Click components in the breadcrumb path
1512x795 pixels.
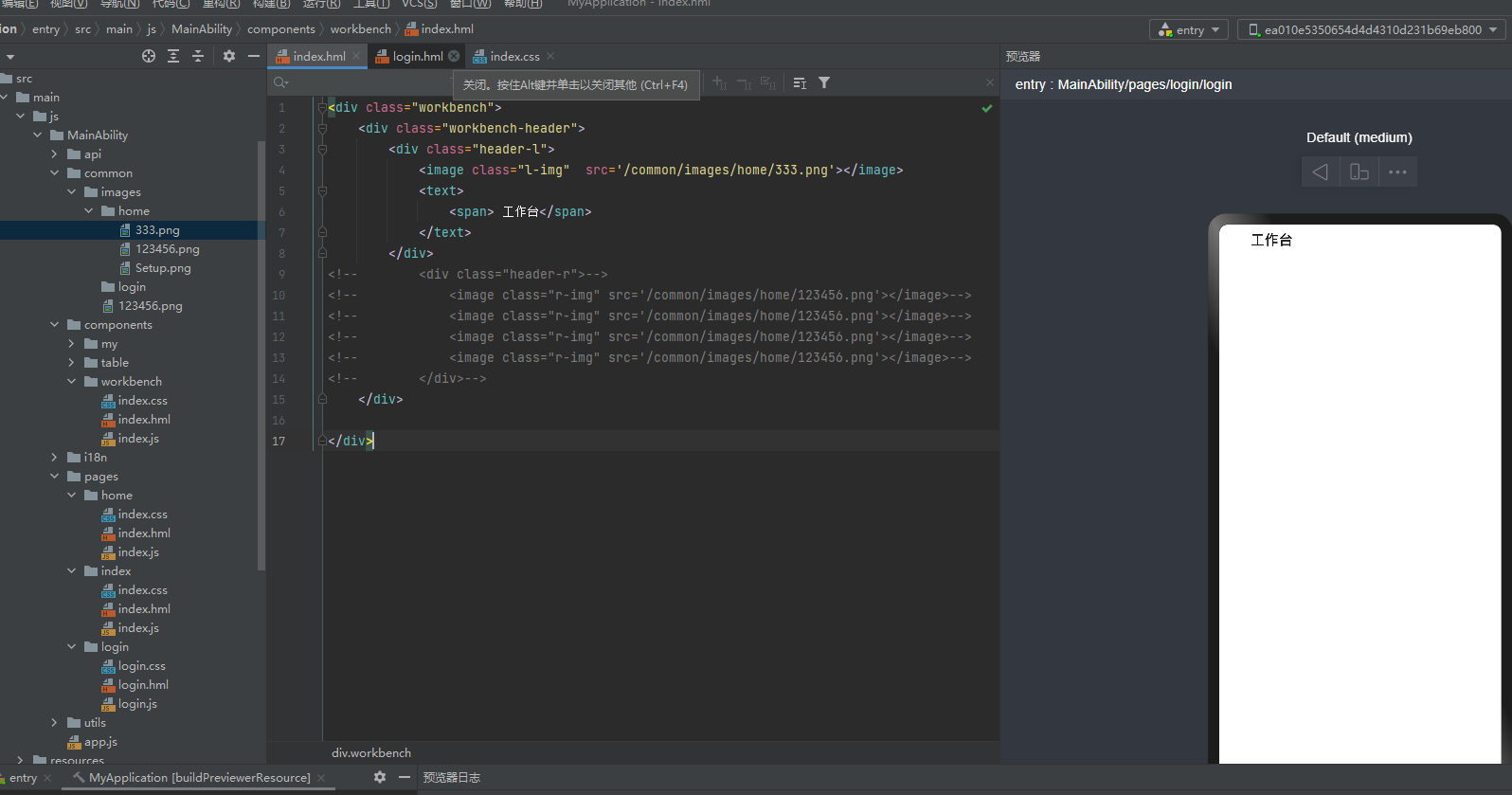pos(281,29)
